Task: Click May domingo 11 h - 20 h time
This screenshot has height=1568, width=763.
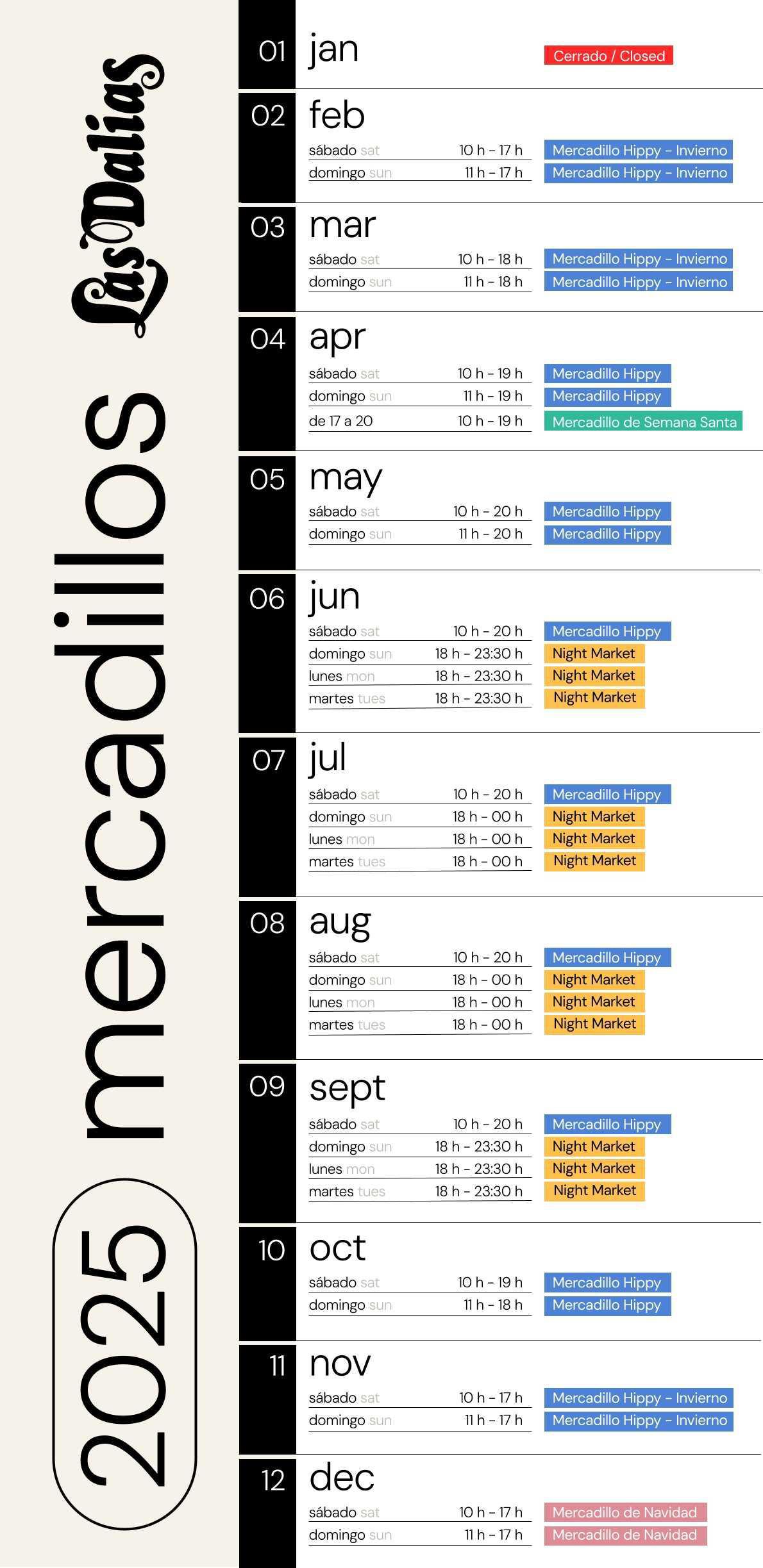Action: [x=490, y=534]
